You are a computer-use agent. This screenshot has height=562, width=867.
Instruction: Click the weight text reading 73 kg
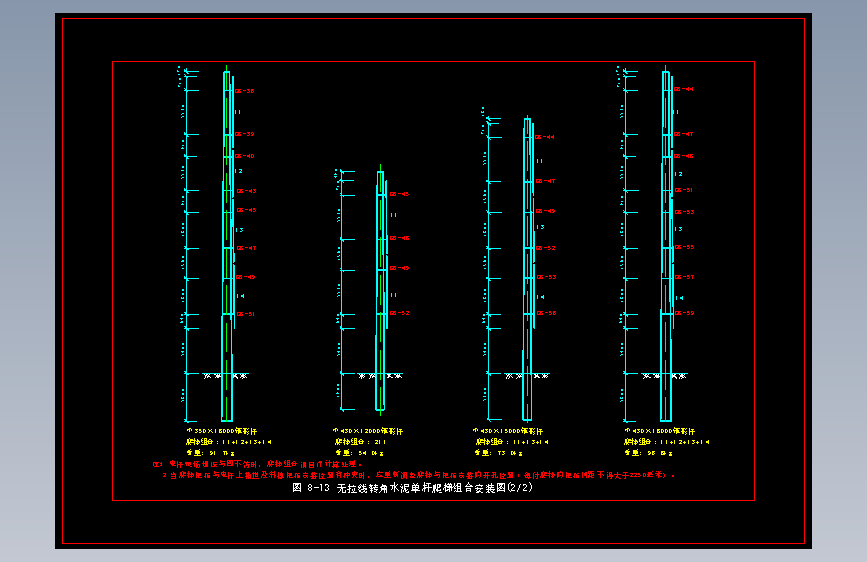(499, 453)
